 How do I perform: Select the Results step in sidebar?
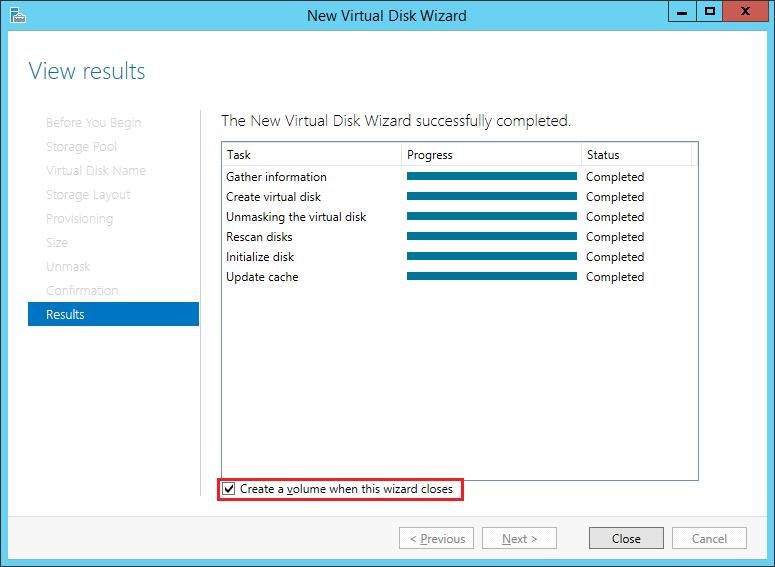(113, 314)
